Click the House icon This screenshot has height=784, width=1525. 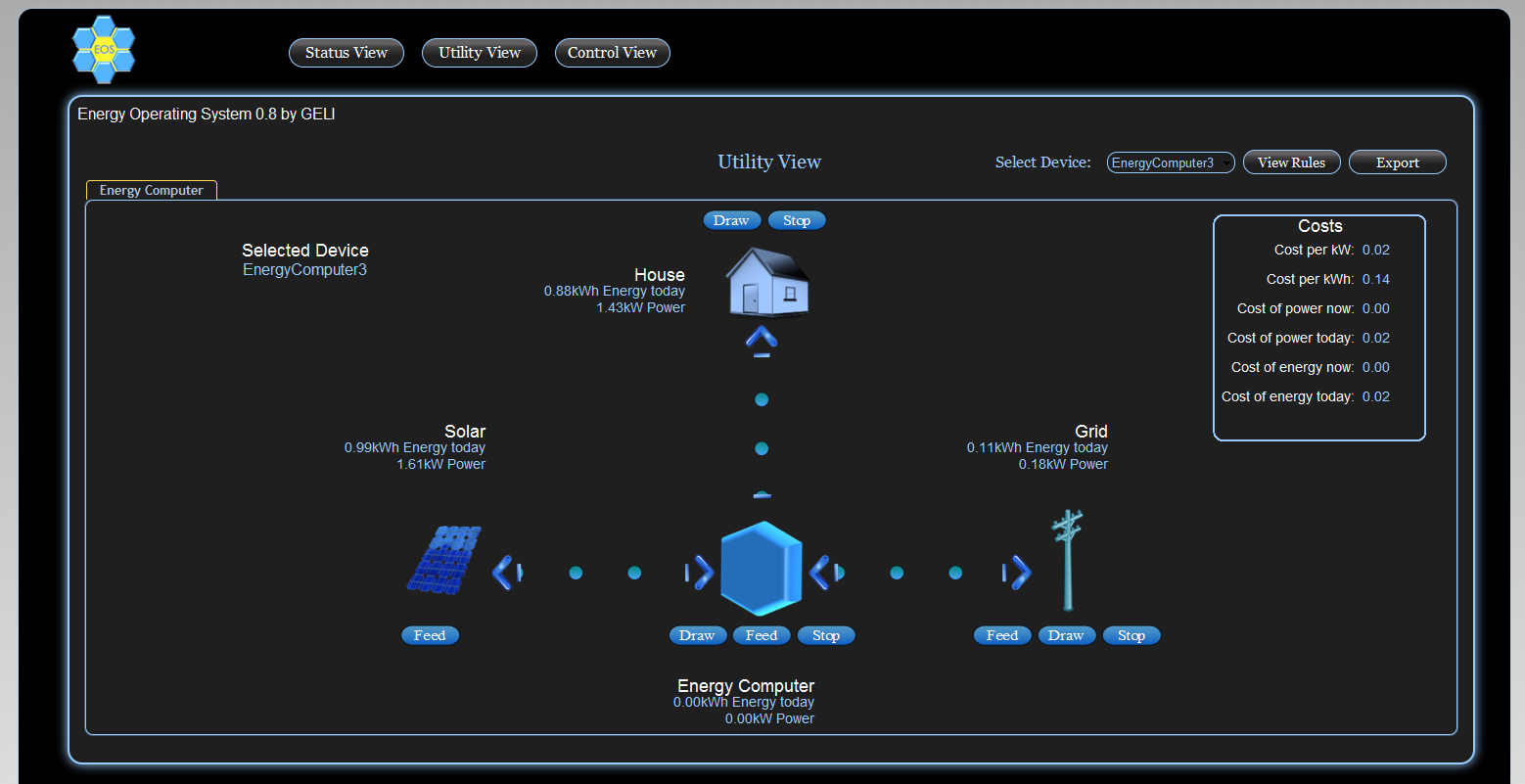coord(767,282)
